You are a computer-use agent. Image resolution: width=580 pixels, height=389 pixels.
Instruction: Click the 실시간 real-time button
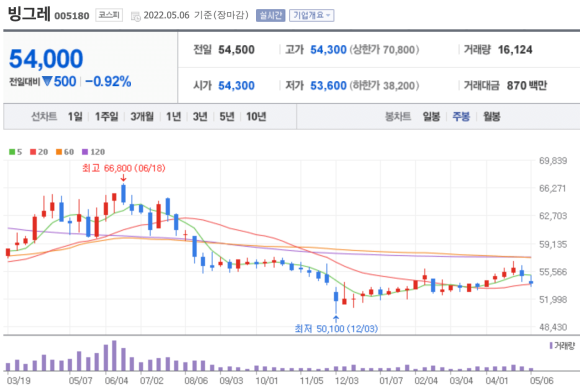pyautogui.click(x=270, y=15)
